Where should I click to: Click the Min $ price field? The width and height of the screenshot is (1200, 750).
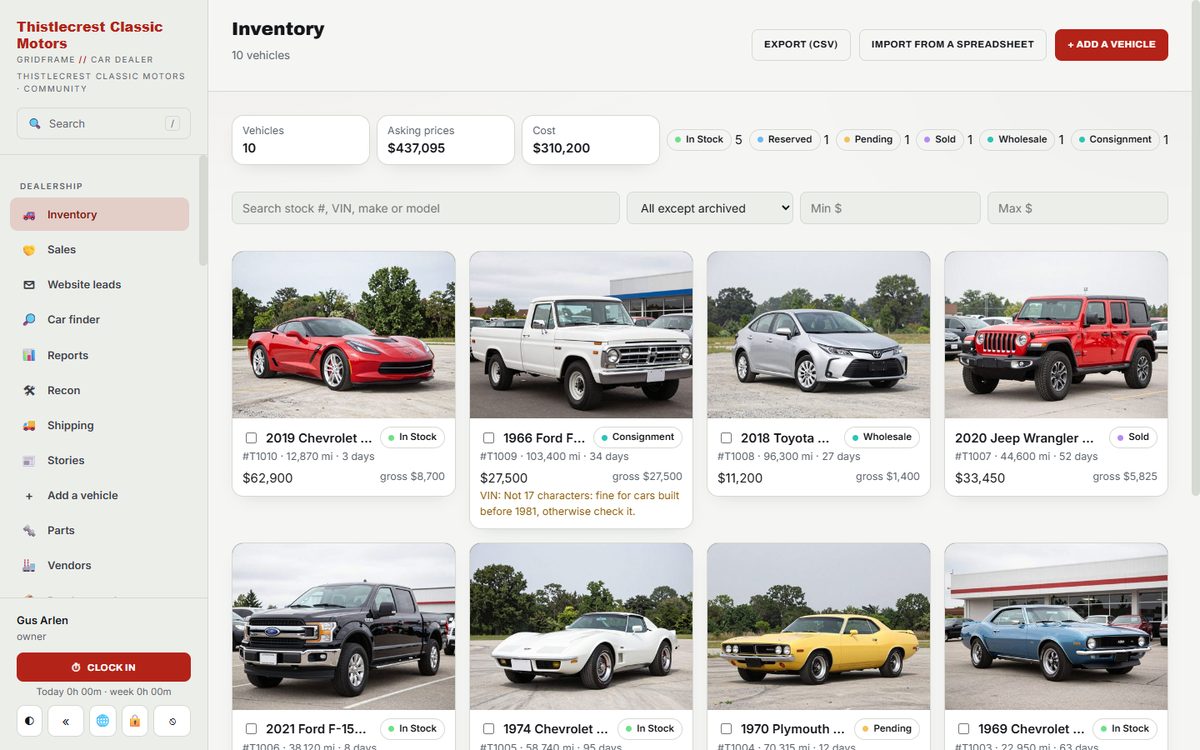tap(890, 208)
